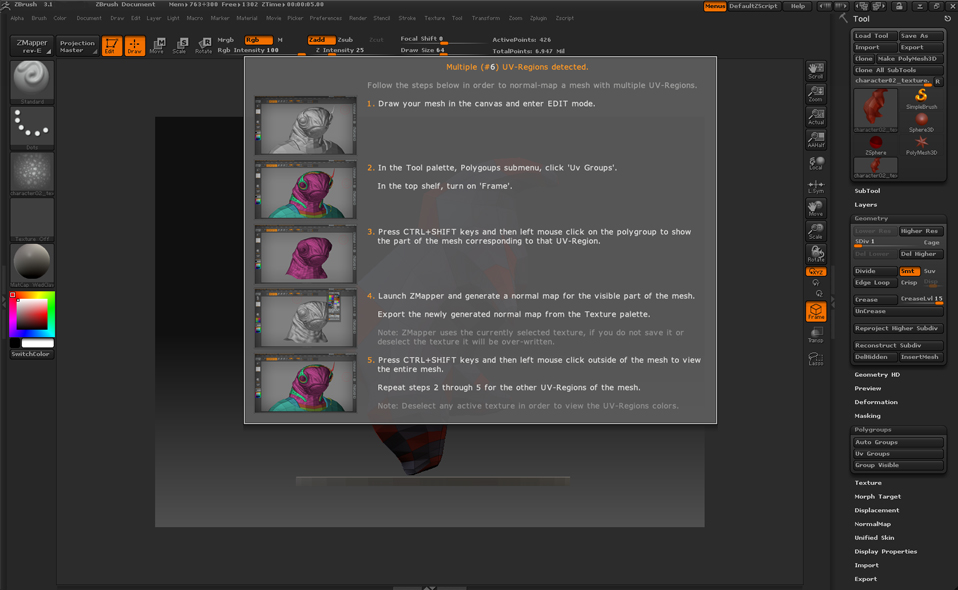Click the Make PolyMesh3D button
Image resolution: width=958 pixels, height=590 pixels.
pos(910,59)
